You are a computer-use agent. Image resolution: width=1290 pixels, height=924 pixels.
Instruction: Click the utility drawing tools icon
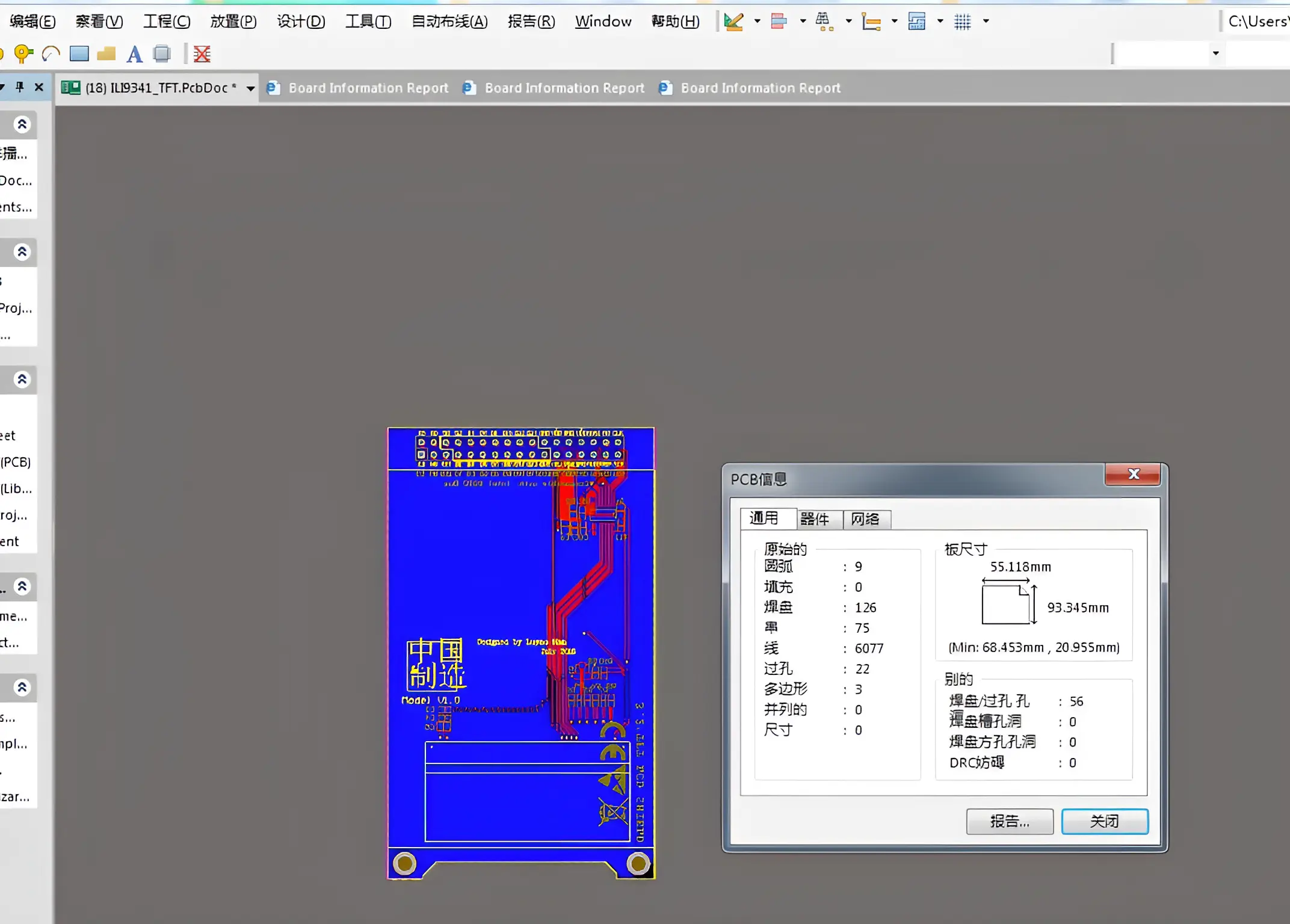pyautogui.click(x=733, y=22)
